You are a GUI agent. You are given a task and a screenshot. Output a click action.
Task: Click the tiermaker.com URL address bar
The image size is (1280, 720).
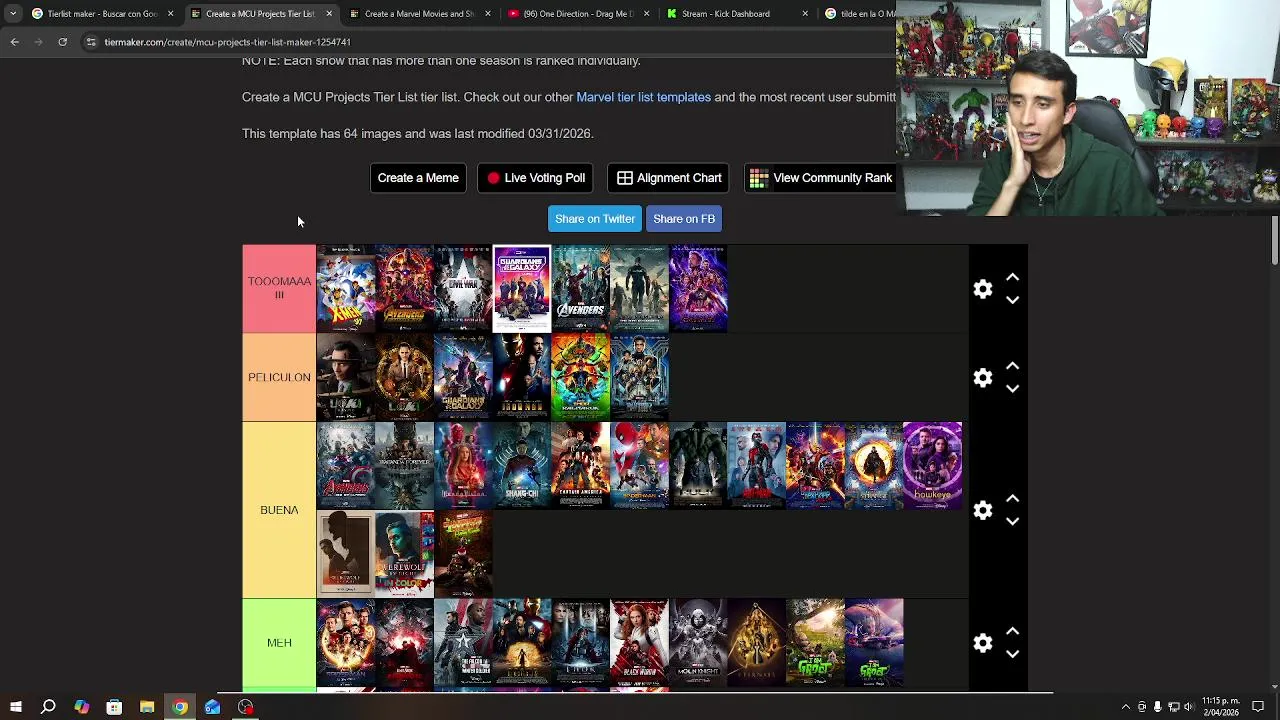(x=227, y=42)
